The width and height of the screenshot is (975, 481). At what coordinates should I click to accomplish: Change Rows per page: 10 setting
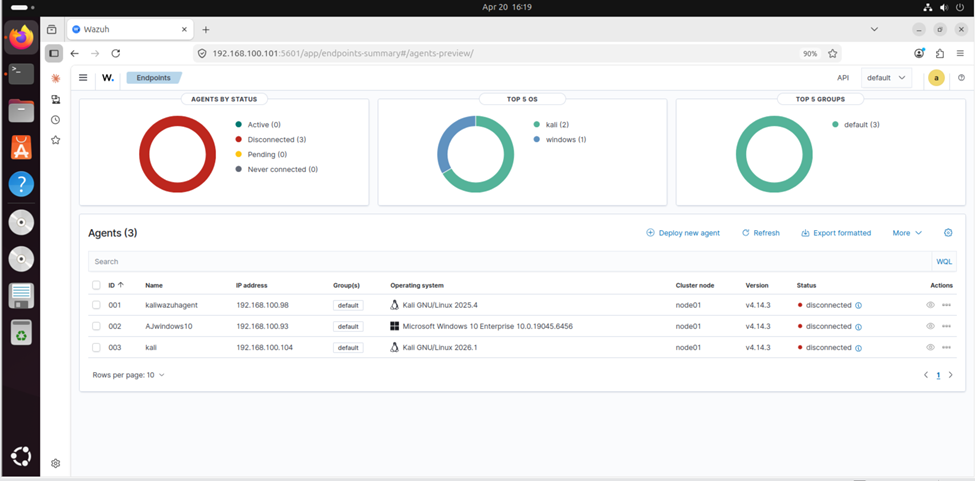click(x=129, y=375)
